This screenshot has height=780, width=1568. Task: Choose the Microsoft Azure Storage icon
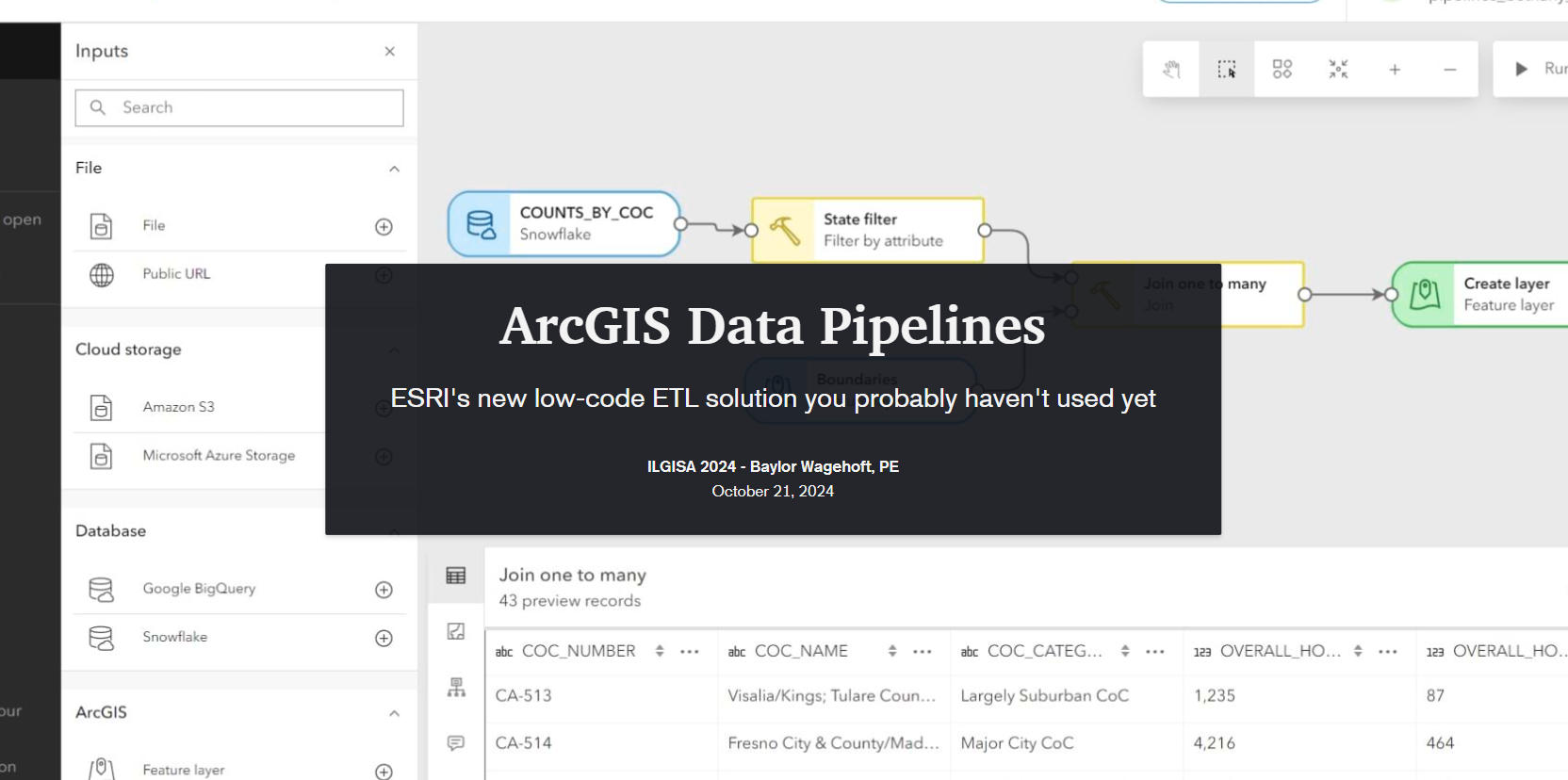click(x=101, y=456)
